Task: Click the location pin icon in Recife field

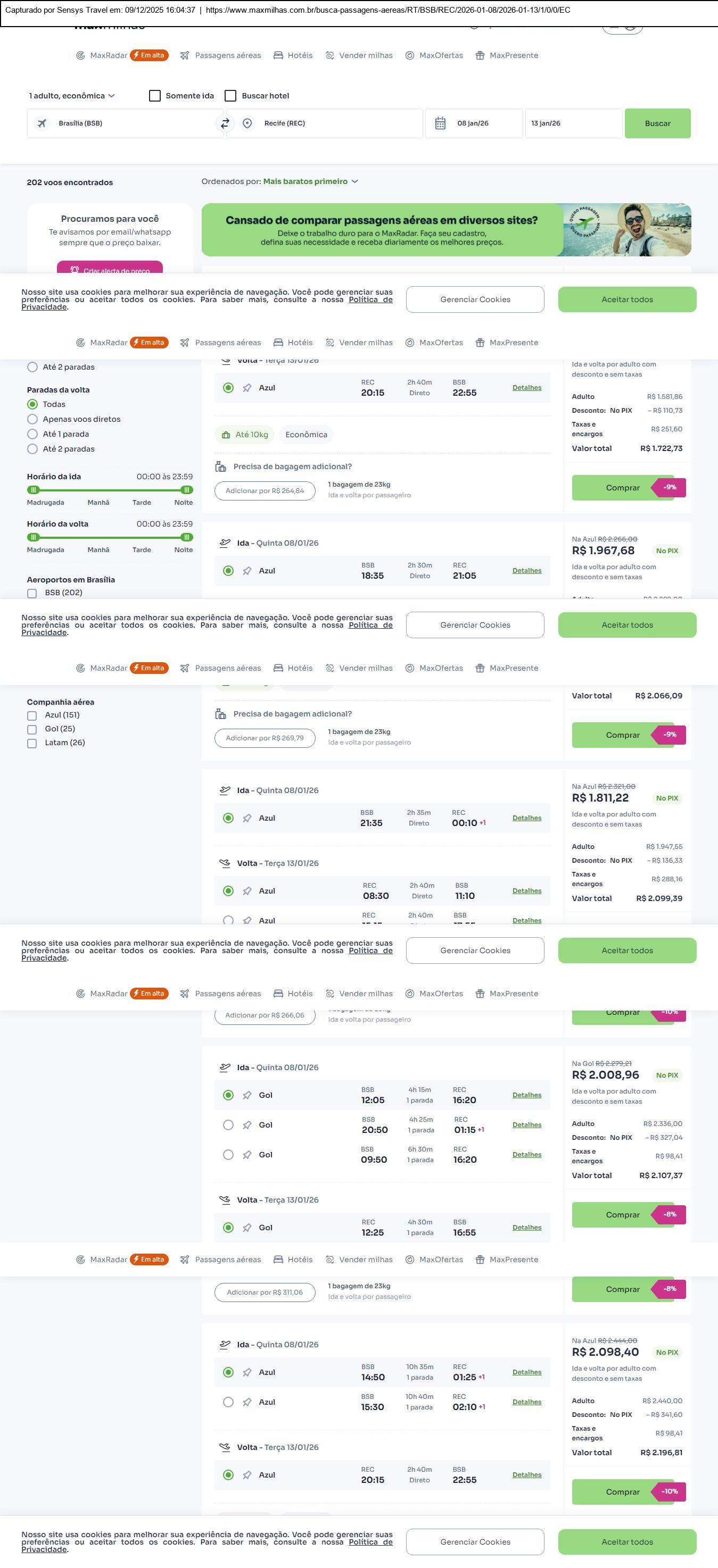Action: pyautogui.click(x=247, y=123)
